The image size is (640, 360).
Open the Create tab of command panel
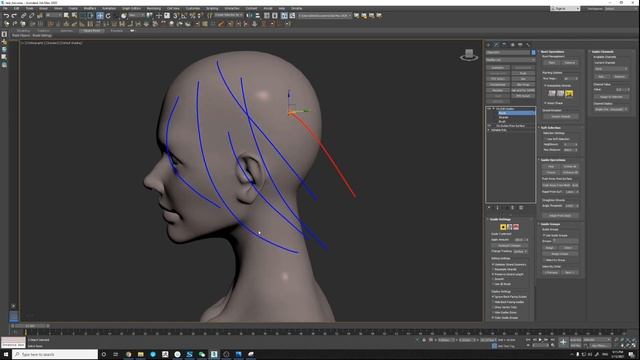tap(489, 44)
